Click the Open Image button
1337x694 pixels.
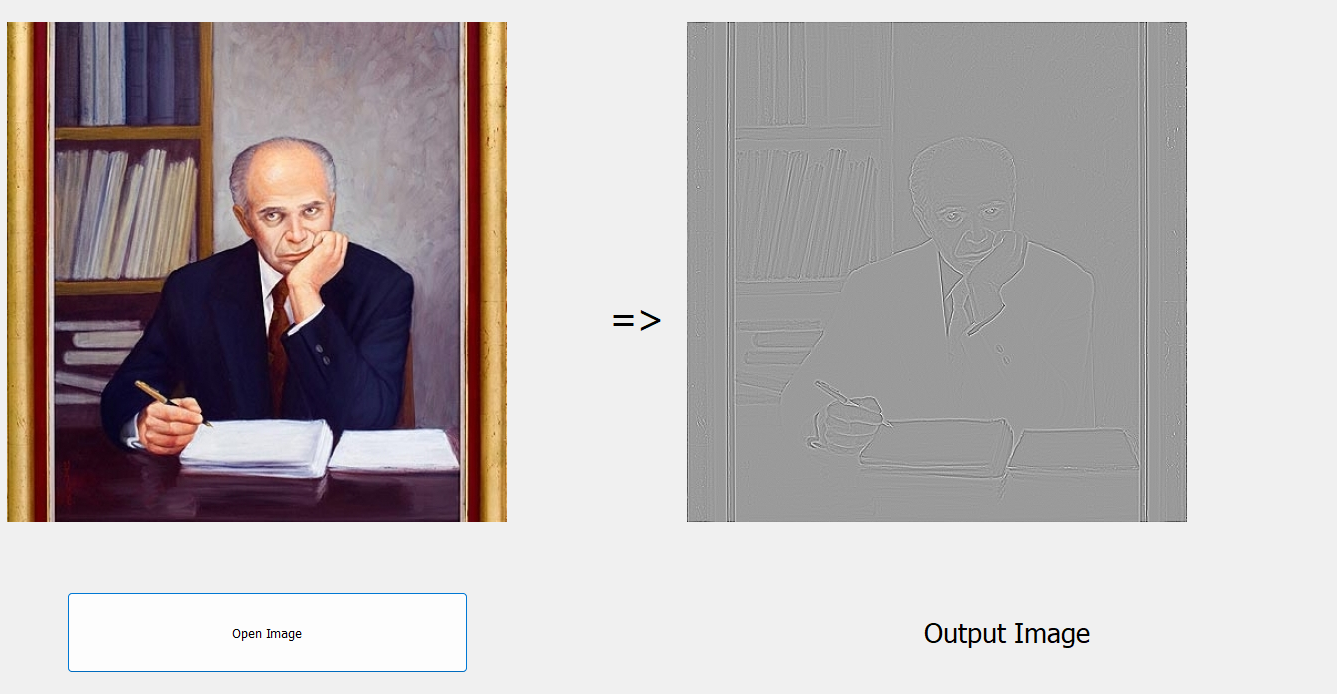[267, 632]
